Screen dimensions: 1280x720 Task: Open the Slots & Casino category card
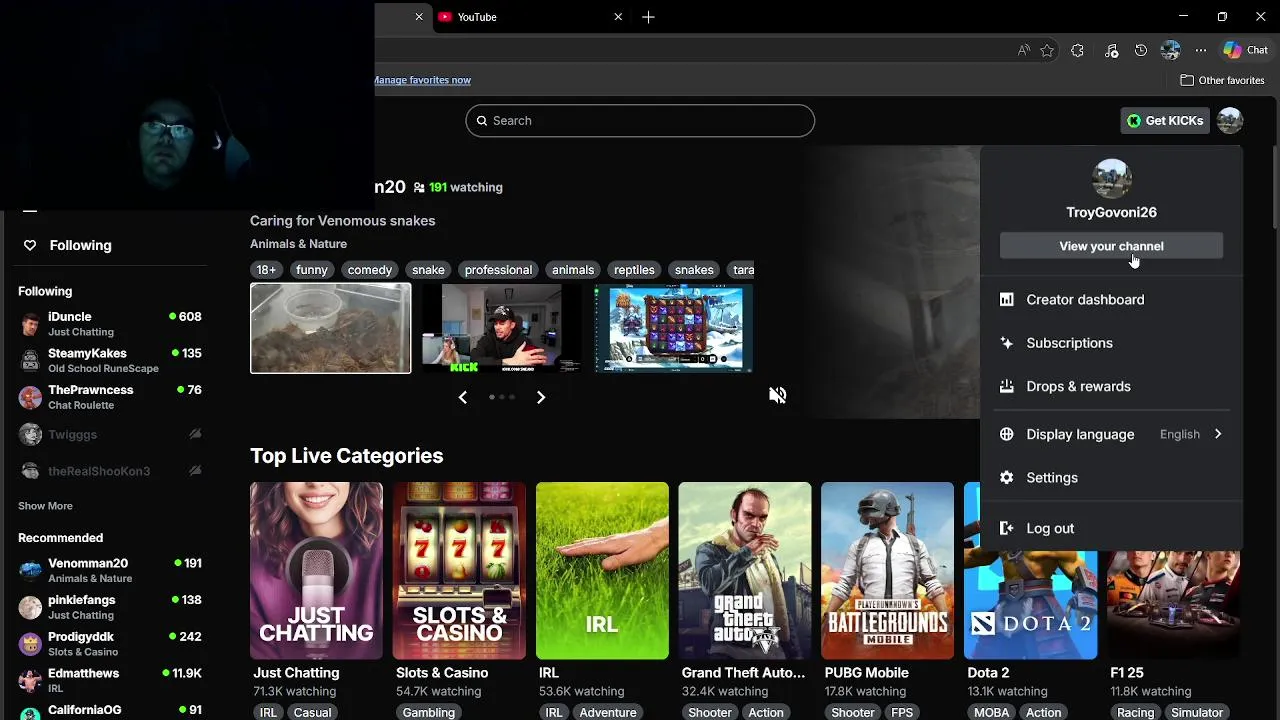click(459, 571)
